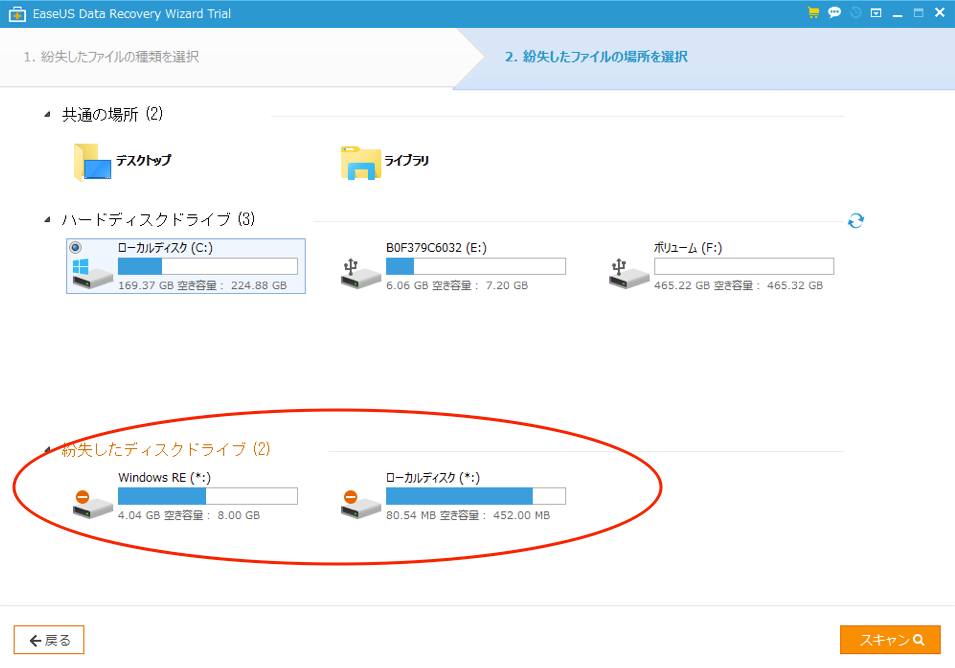Open the chat feedback speech bubble icon
The image size is (955, 668).
click(x=834, y=13)
